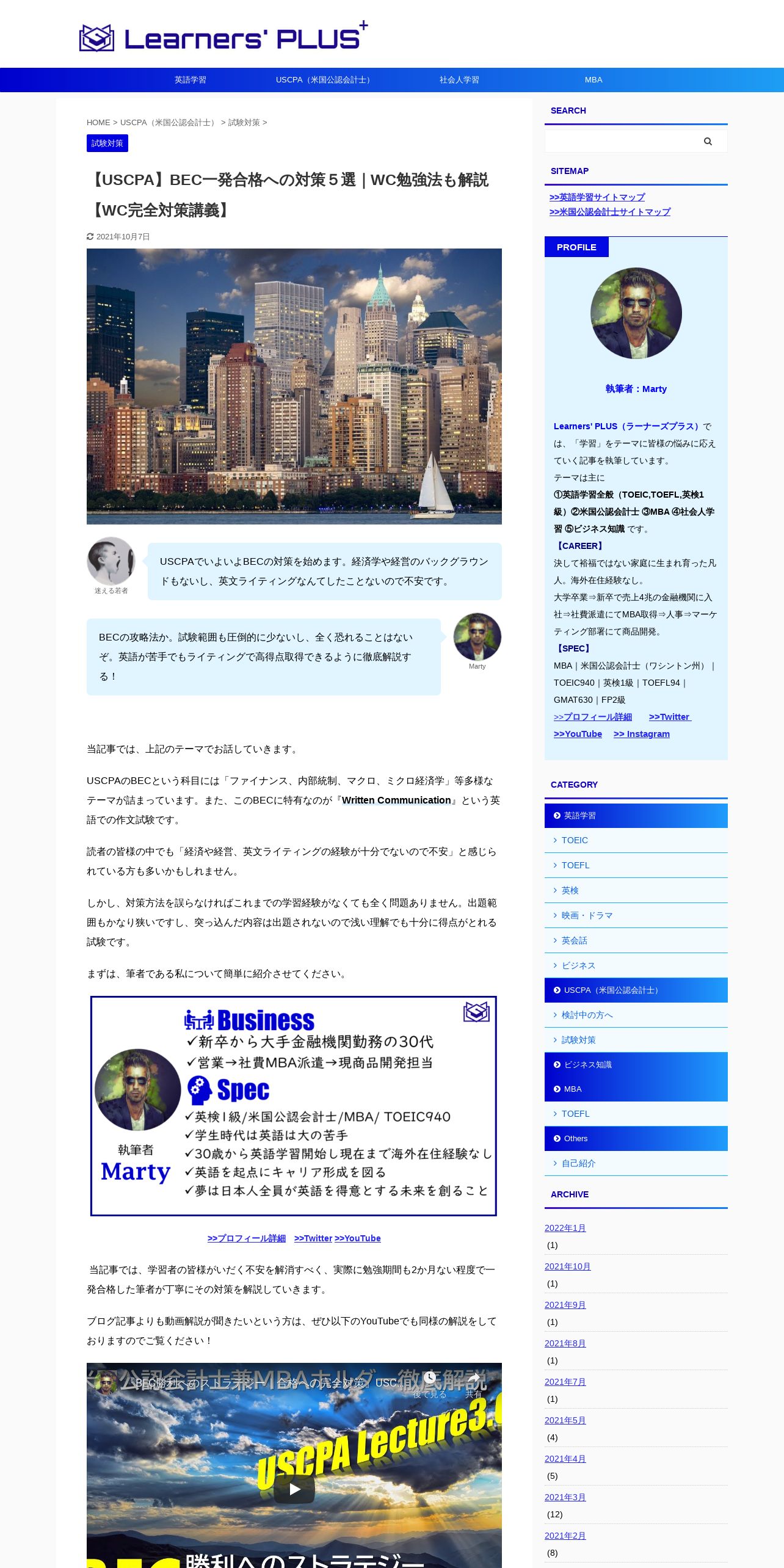Play the embedded YouTube video
This screenshot has height=1568, width=784.
[294, 1489]
